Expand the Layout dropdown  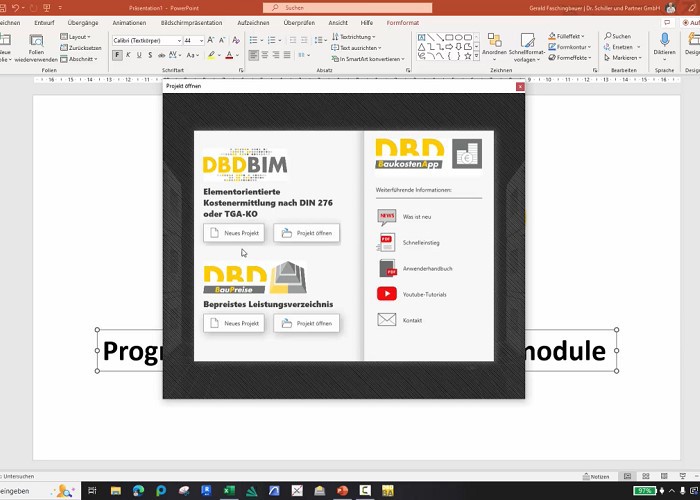[x=76, y=37]
